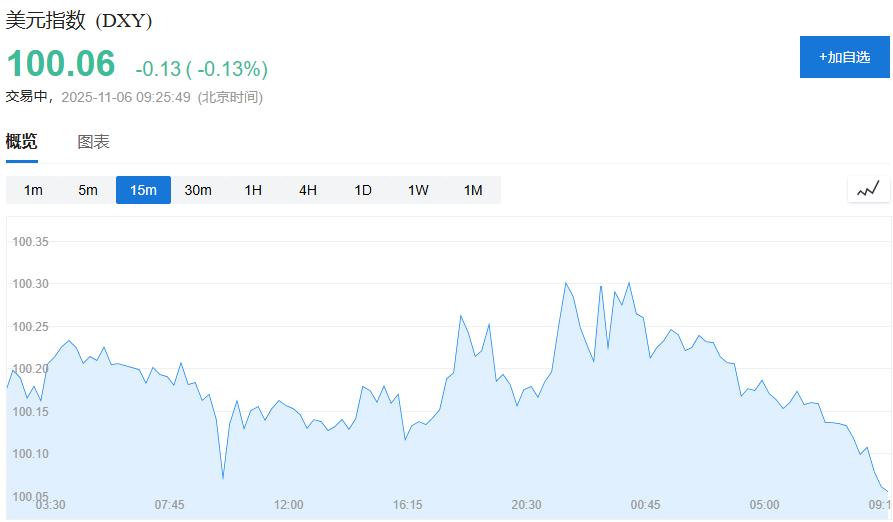Screen dimensions: 893x522
Task: Open the 图表 tab
Action: pos(94,142)
